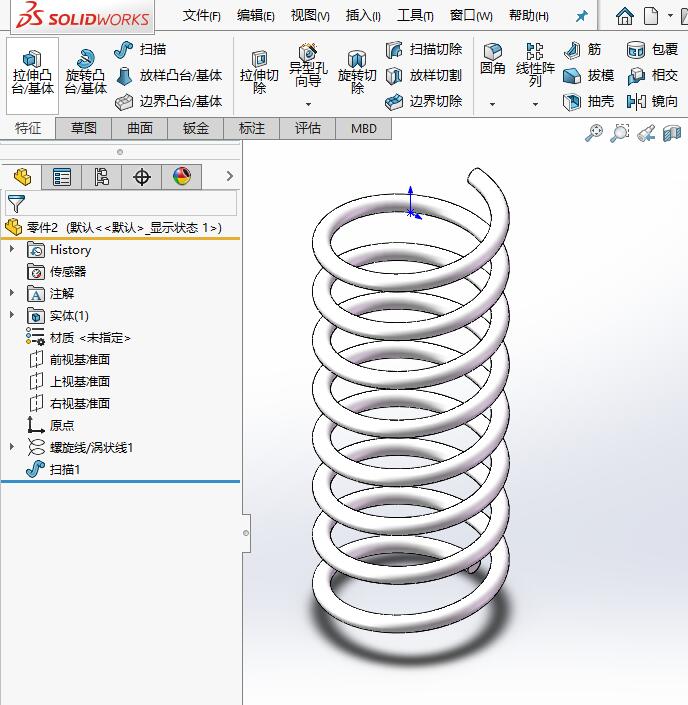Image resolution: width=688 pixels, height=705 pixels.
Task: Switch to the 草图 sketch tab
Action: point(84,129)
